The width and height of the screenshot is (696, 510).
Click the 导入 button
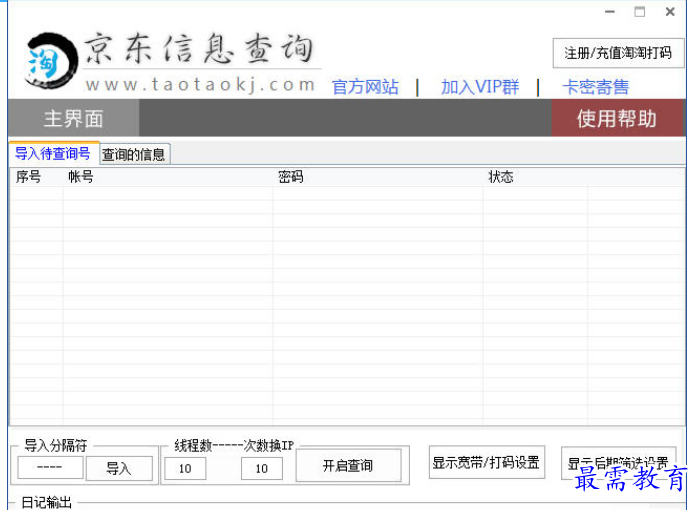(x=119, y=468)
